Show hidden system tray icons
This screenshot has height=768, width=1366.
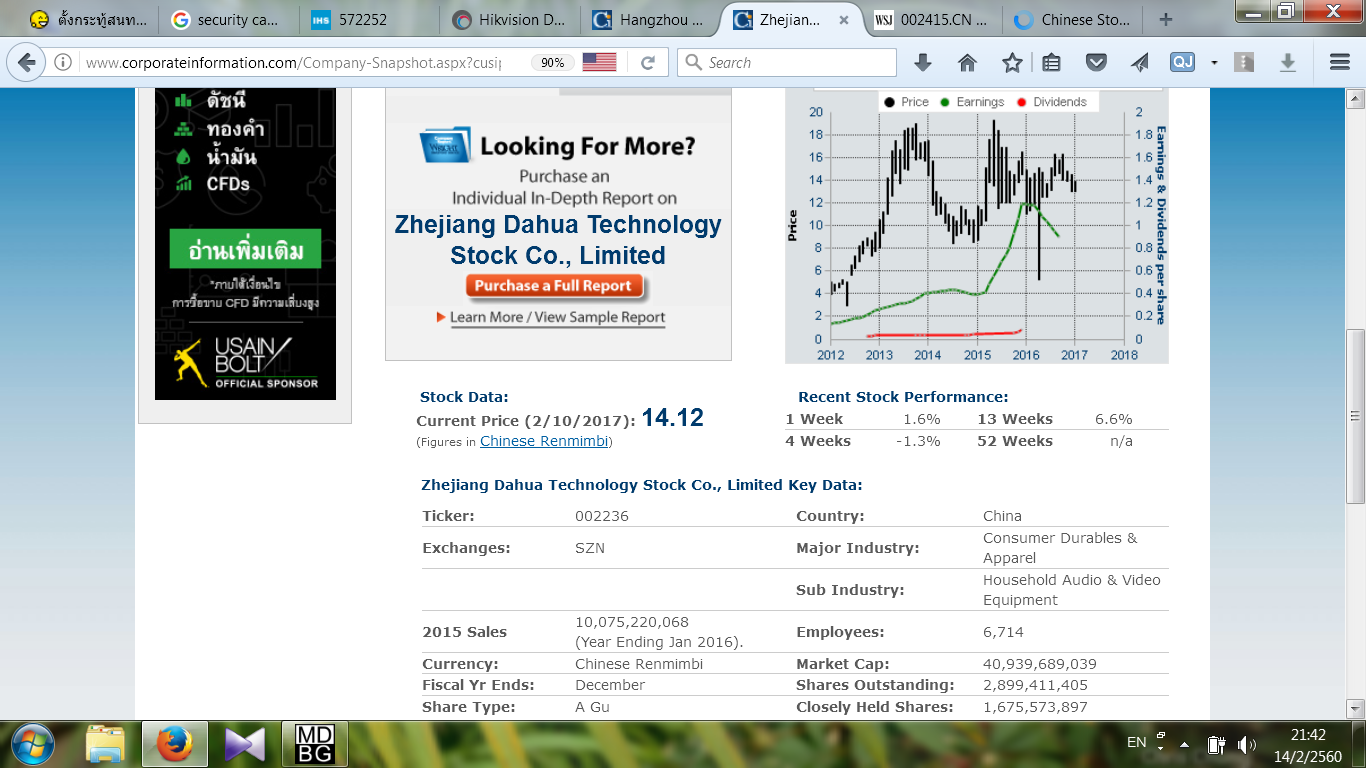[1184, 744]
